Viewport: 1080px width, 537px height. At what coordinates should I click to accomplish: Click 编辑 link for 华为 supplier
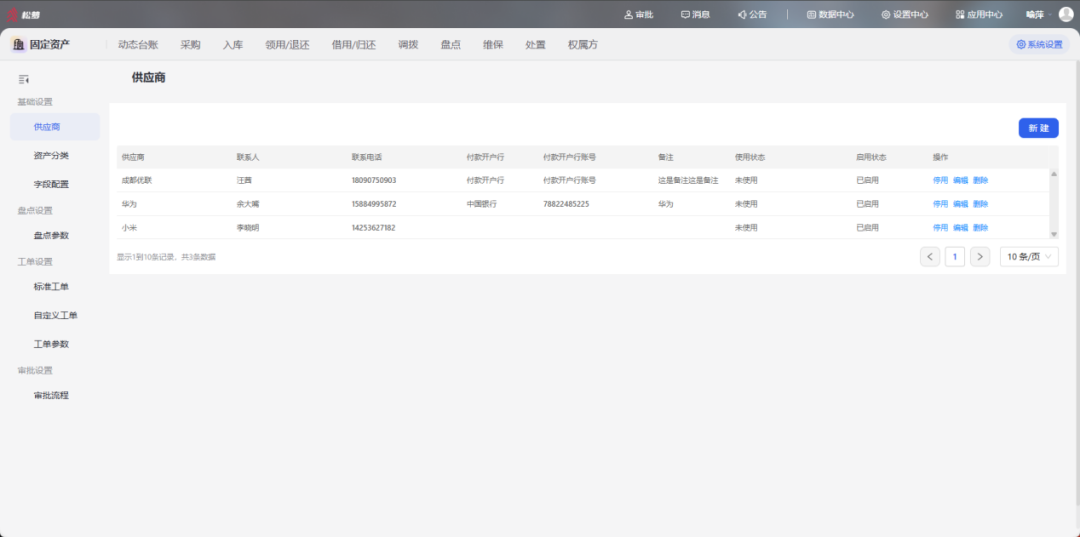click(960, 204)
